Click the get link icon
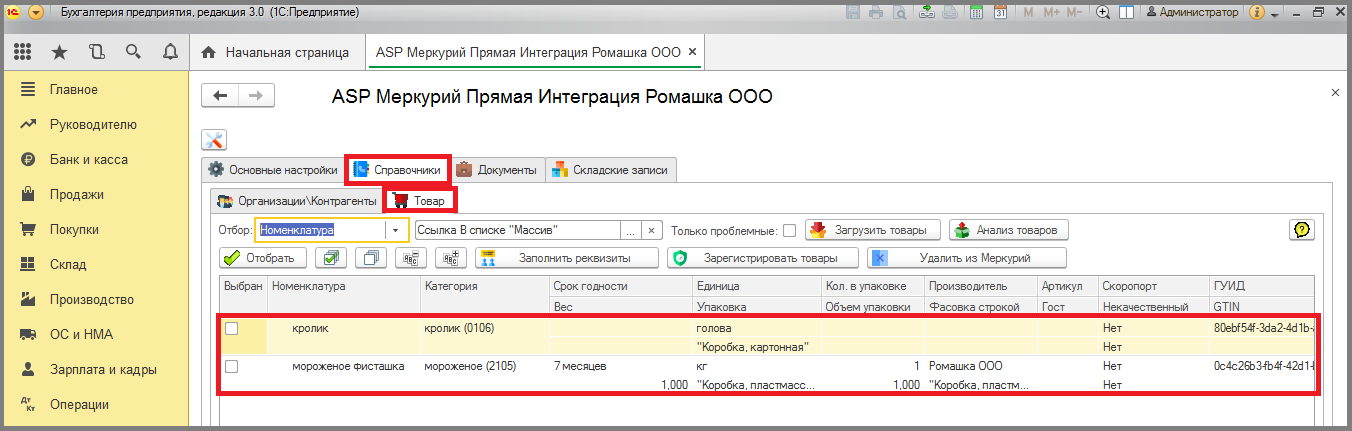 pos(927,13)
